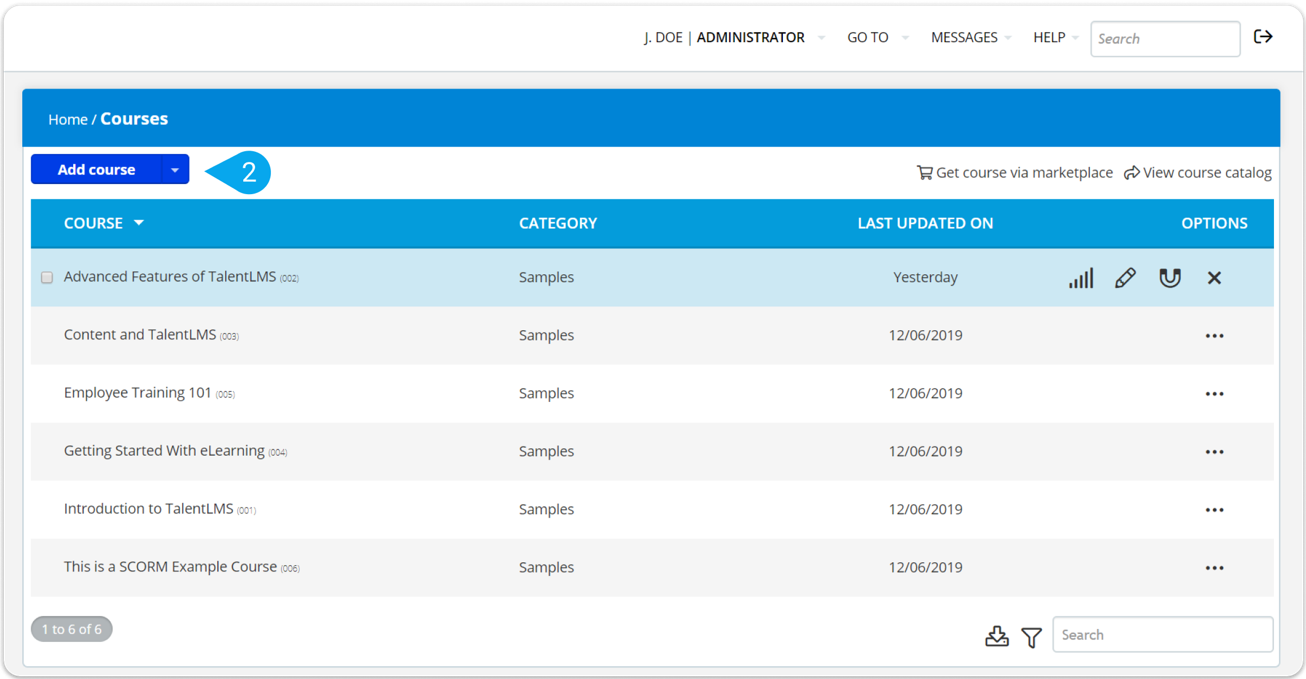Click Samples category in Employee Training 101 row
Screen dimensions: 1306x679
tap(546, 394)
